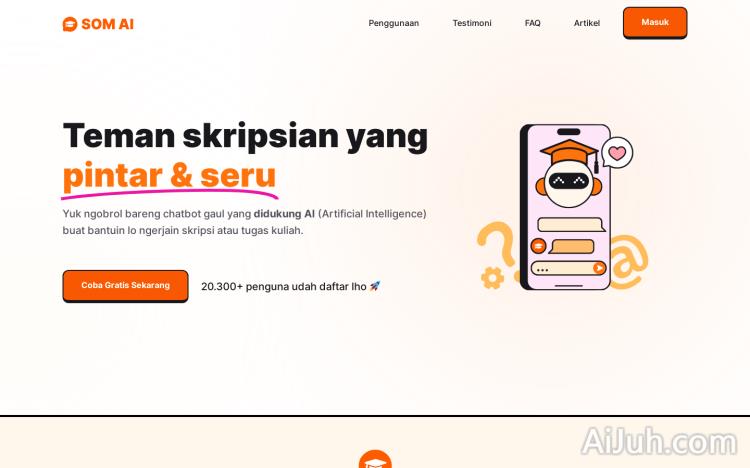This screenshot has height=468, width=750.
Task: Click the robot face with sunglasses
Action: 569,184
